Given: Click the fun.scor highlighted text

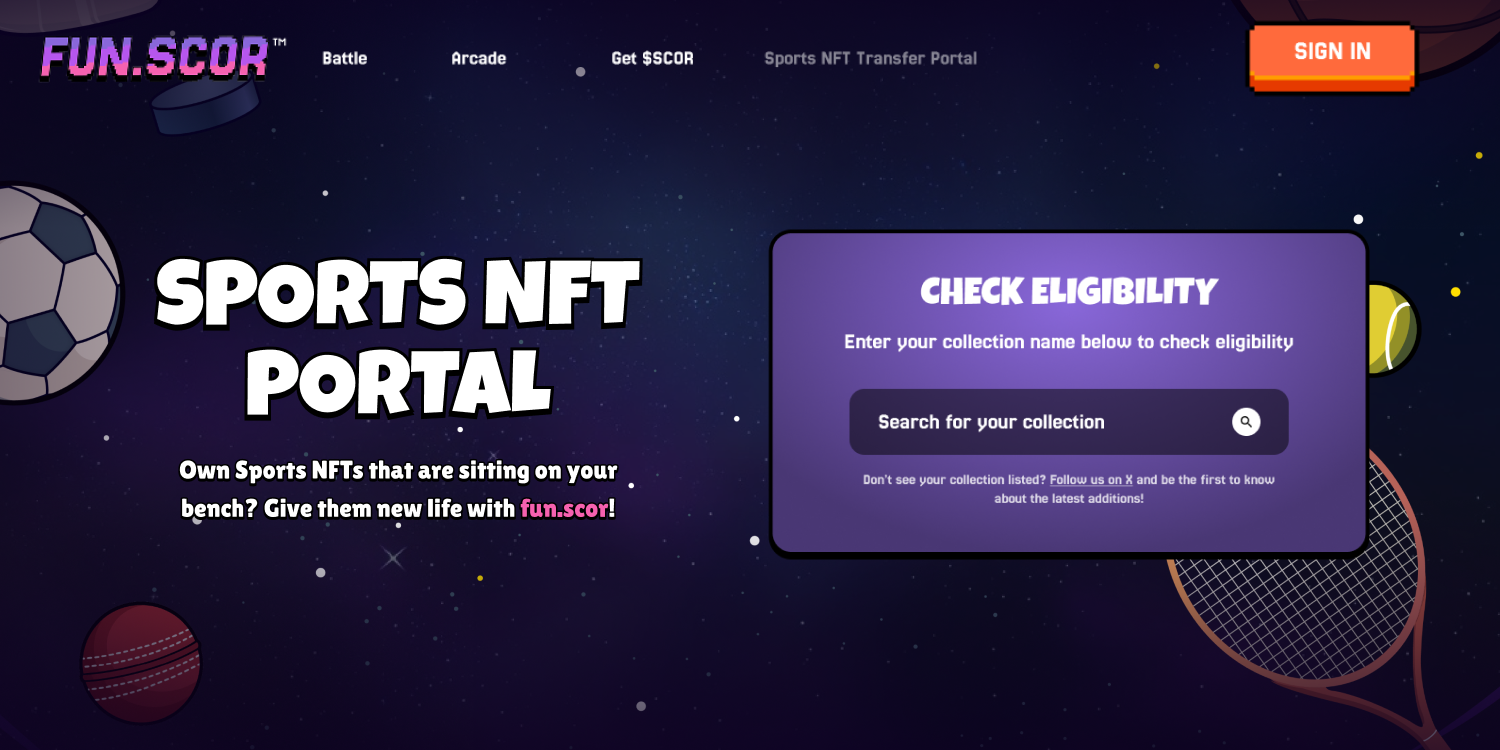Looking at the screenshot, I should tap(566, 508).
